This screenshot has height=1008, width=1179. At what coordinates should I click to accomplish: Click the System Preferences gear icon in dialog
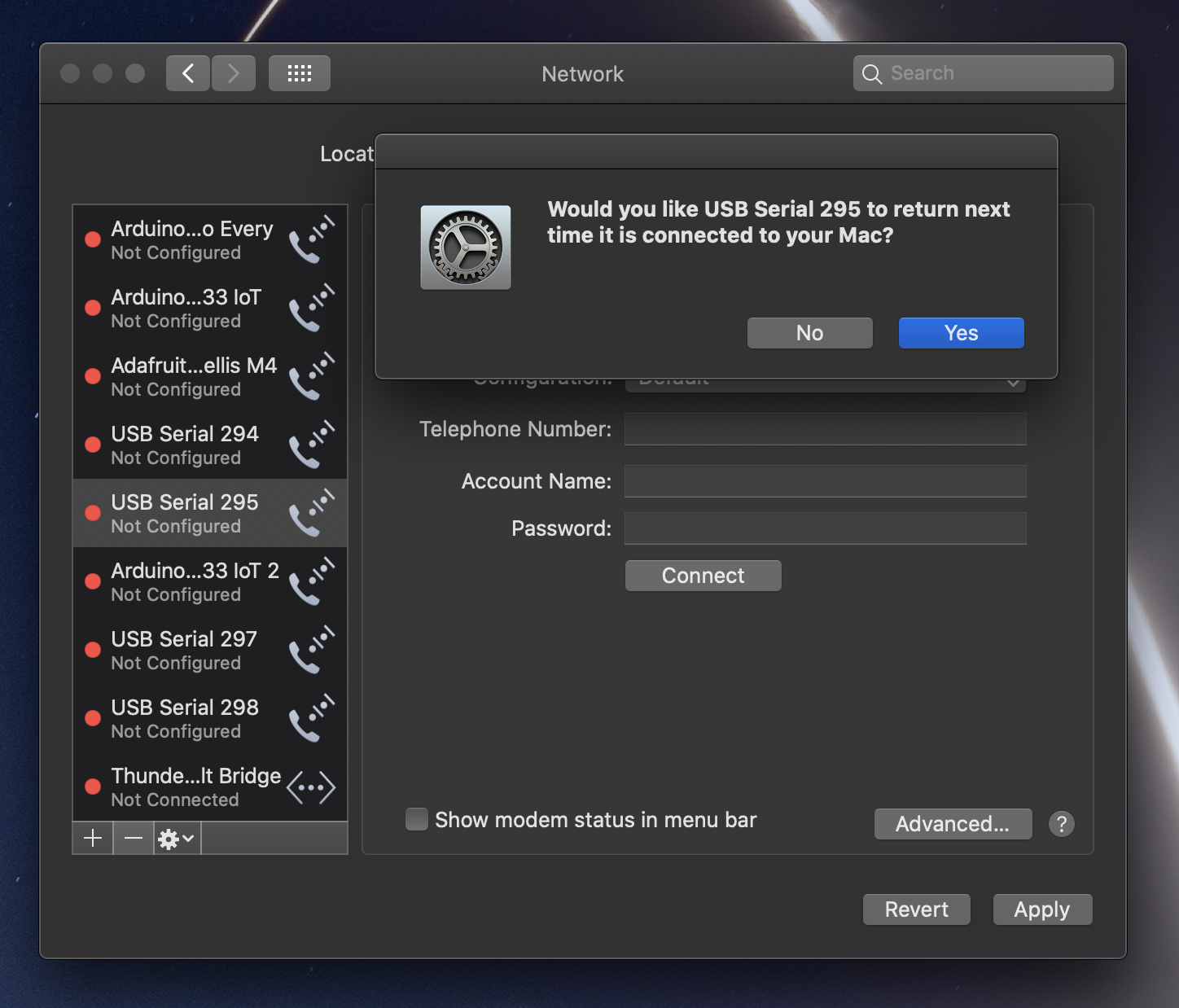466,248
